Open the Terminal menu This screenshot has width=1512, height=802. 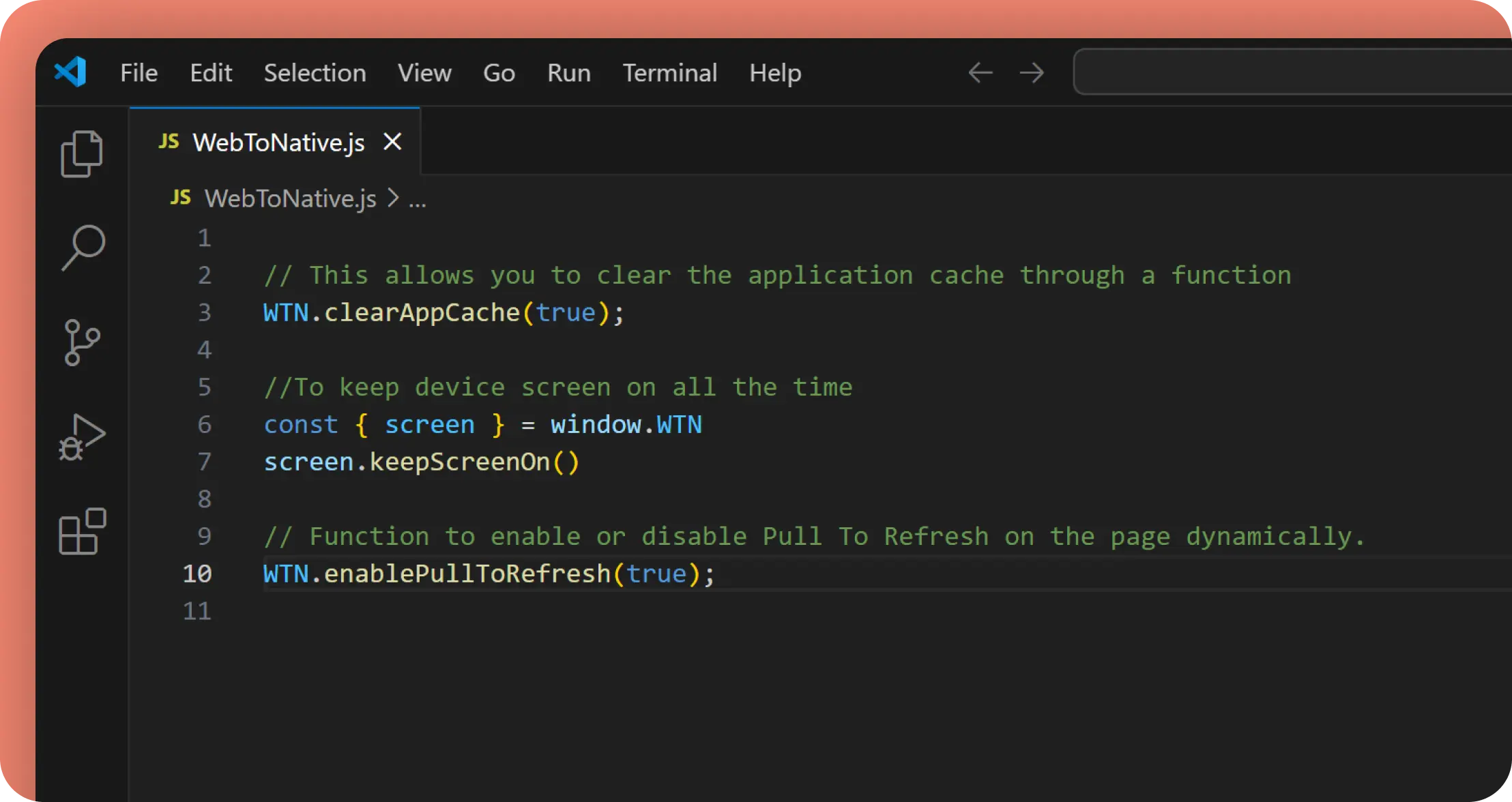point(669,72)
